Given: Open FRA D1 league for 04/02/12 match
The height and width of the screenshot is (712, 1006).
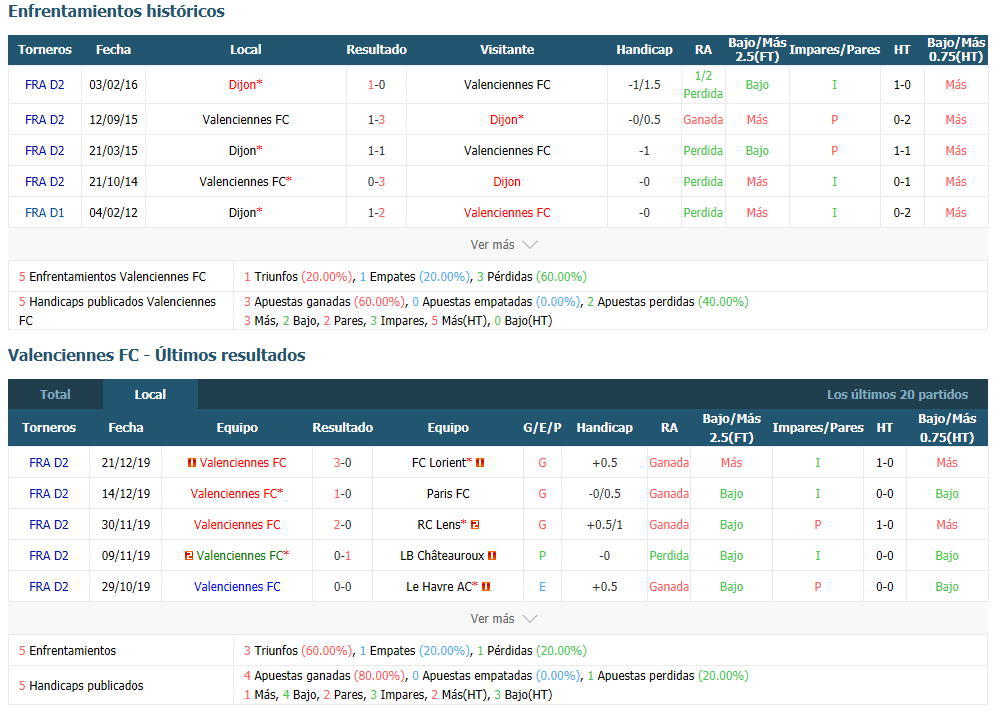Looking at the screenshot, I should [x=44, y=212].
